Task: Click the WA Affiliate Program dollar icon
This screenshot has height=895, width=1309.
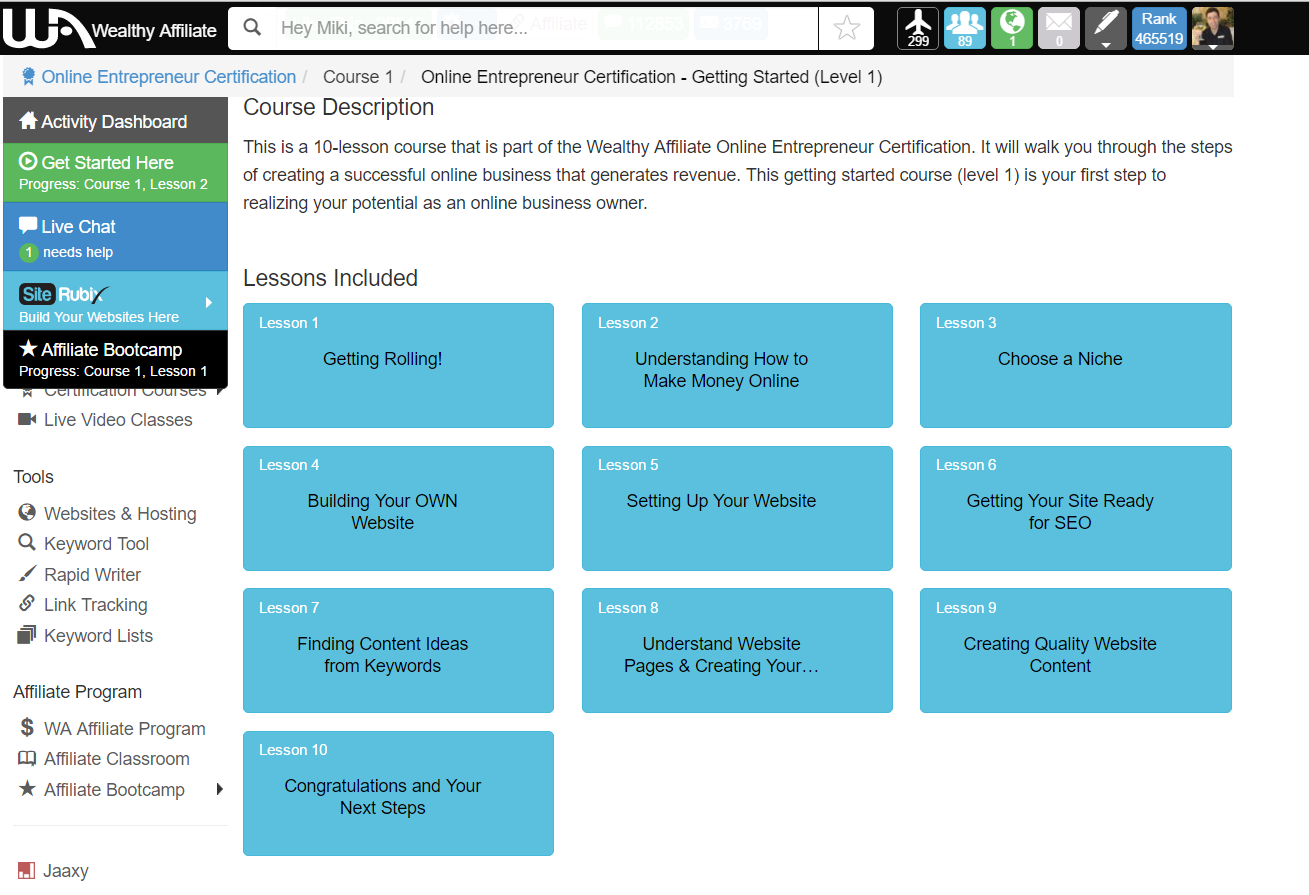Action: [x=27, y=728]
